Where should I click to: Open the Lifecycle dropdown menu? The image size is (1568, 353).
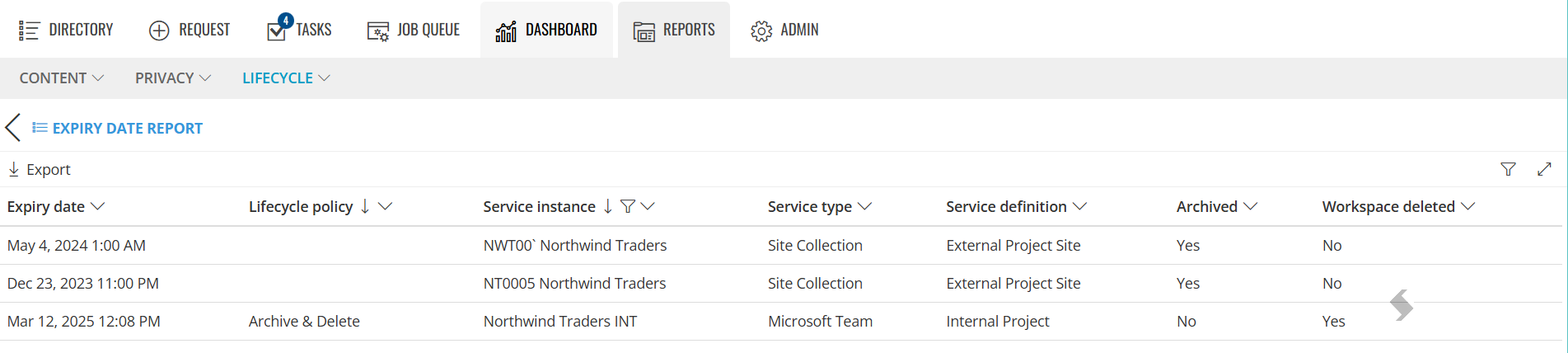click(x=286, y=78)
